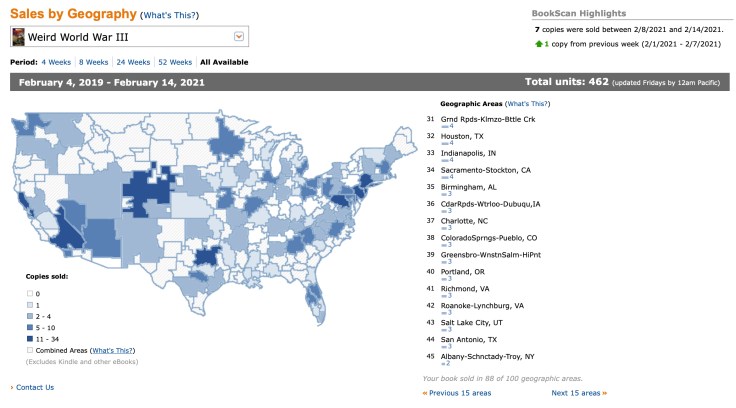
Task: Open the Contact Us link
Action: [x=34, y=387]
